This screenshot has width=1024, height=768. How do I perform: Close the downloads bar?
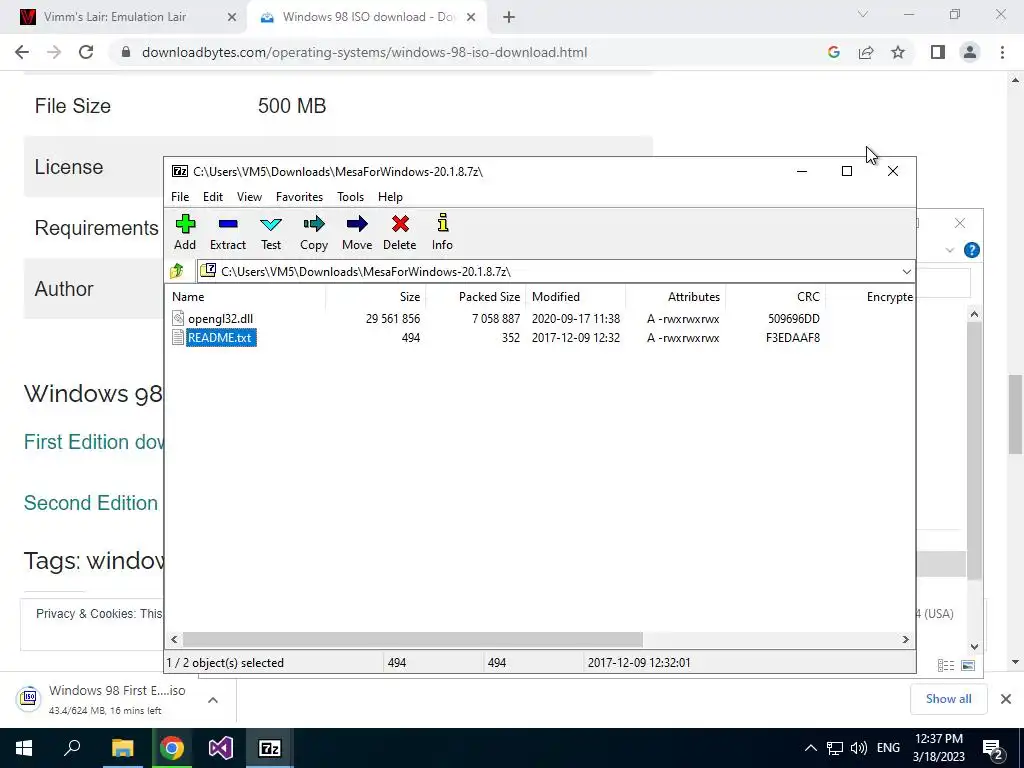point(1006,699)
